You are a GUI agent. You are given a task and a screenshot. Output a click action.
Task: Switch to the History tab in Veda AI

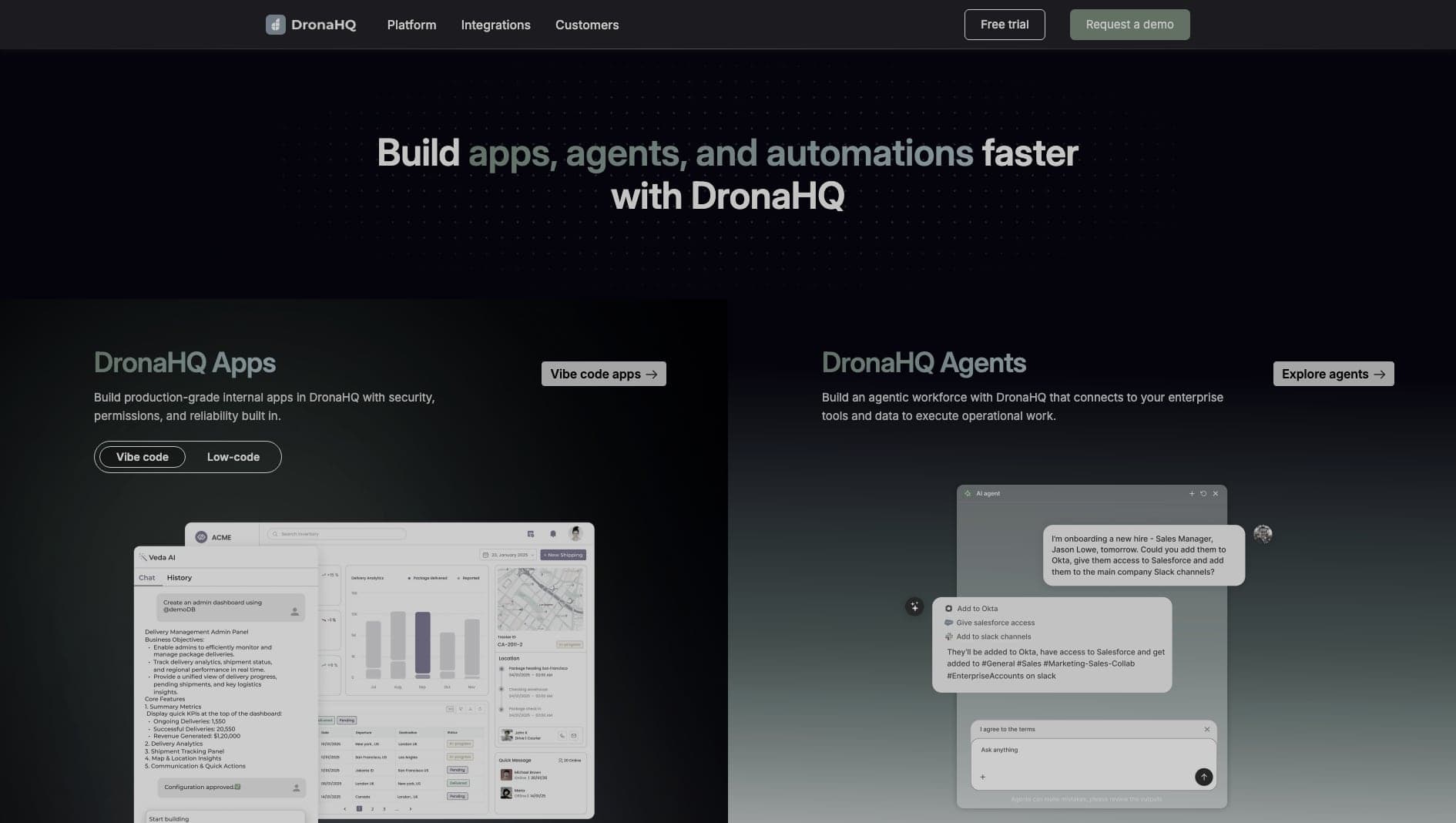(x=179, y=578)
